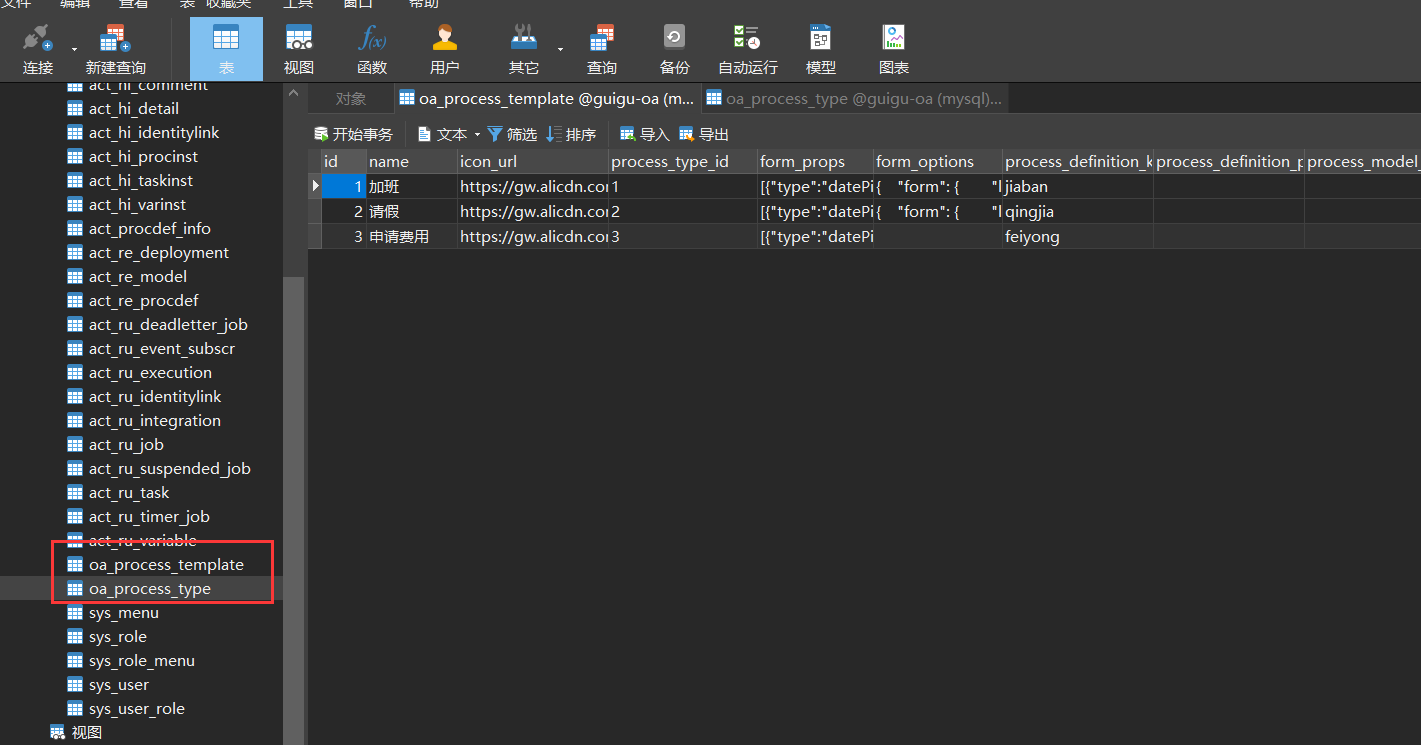Screen dimensions: 1421x745
Task: Select sys_user_role table in tree
Action: click(137, 708)
